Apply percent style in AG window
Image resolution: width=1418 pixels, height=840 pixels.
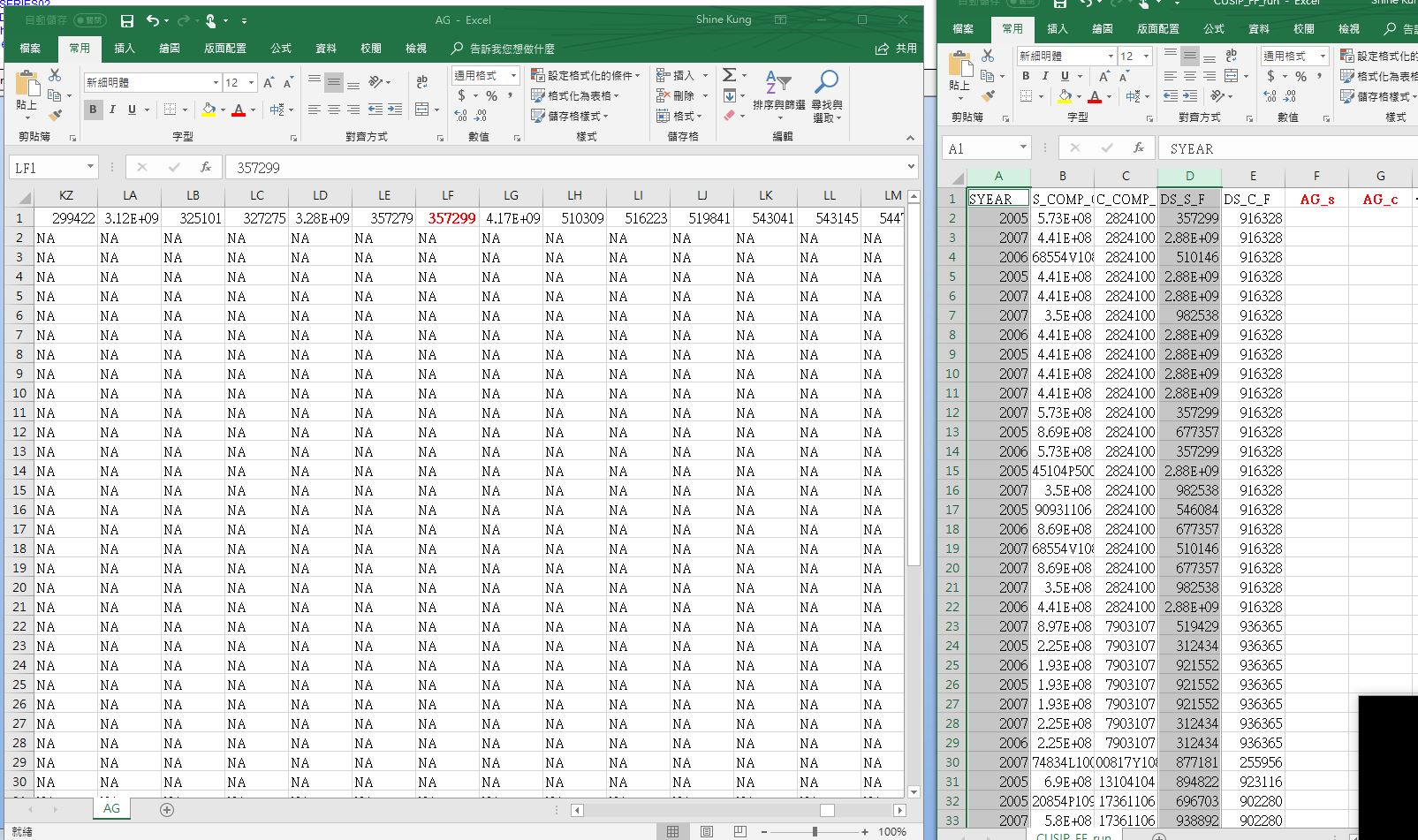[491, 95]
